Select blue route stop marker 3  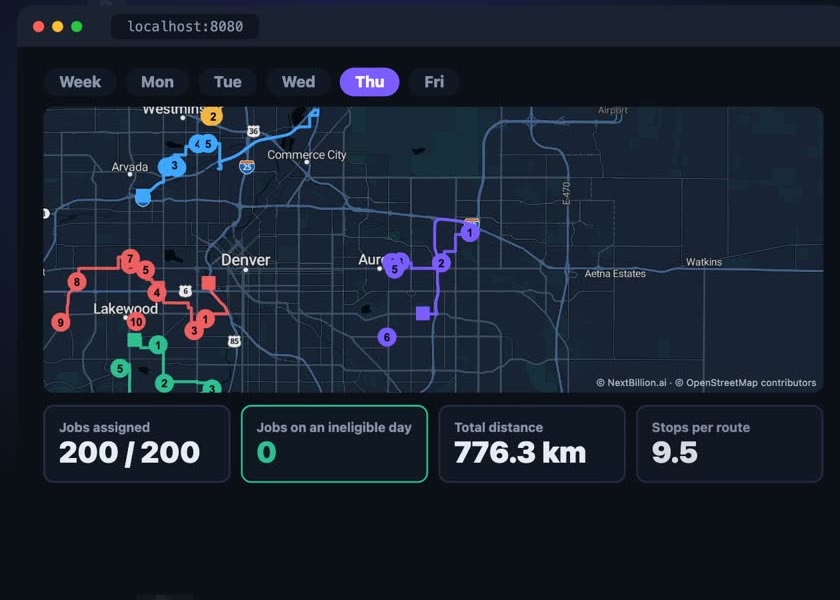[x=174, y=166]
